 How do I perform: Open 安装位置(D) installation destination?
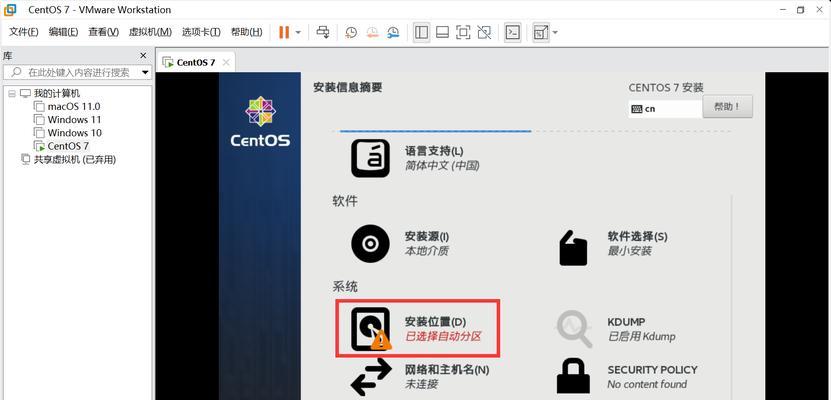click(x=418, y=328)
